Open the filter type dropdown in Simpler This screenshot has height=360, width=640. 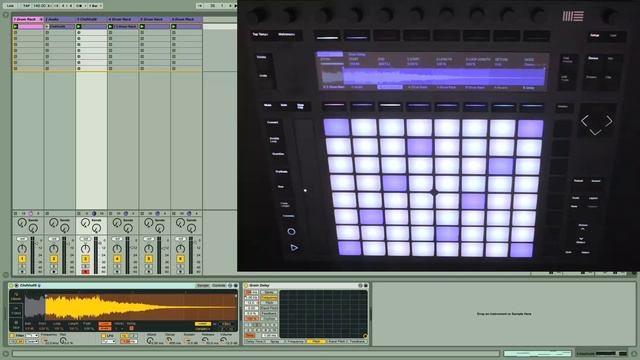coord(32,336)
